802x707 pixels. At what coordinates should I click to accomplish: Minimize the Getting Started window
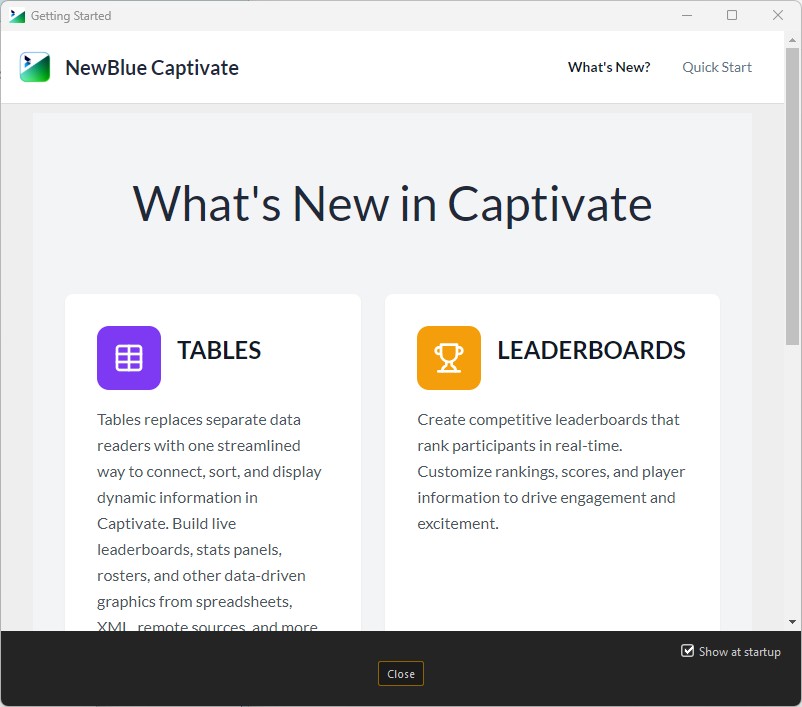click(687, 15)
